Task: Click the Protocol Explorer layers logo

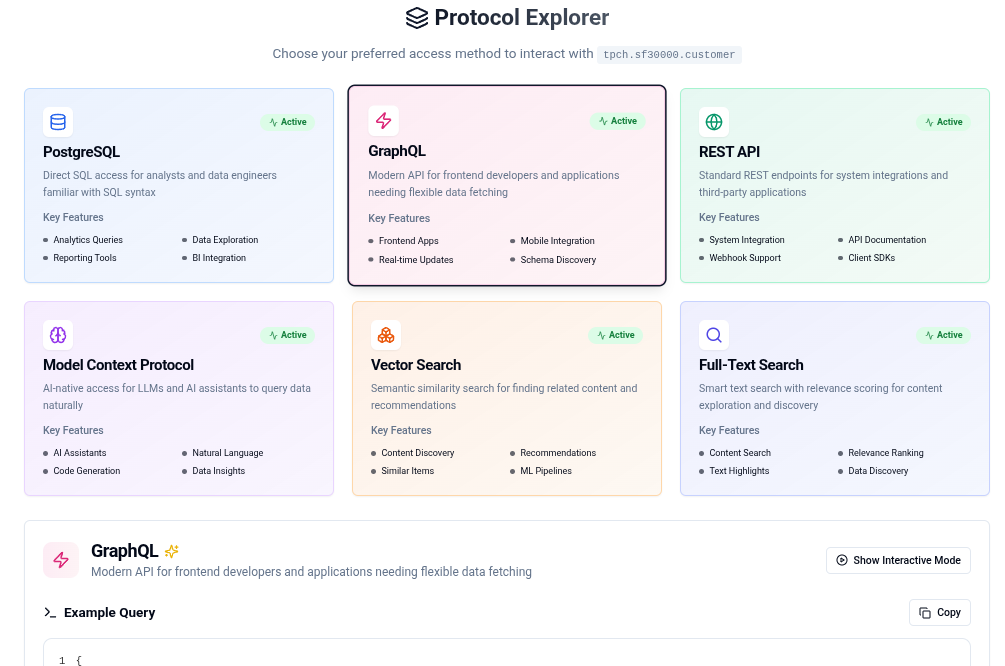Action: (x=416, y=18)
